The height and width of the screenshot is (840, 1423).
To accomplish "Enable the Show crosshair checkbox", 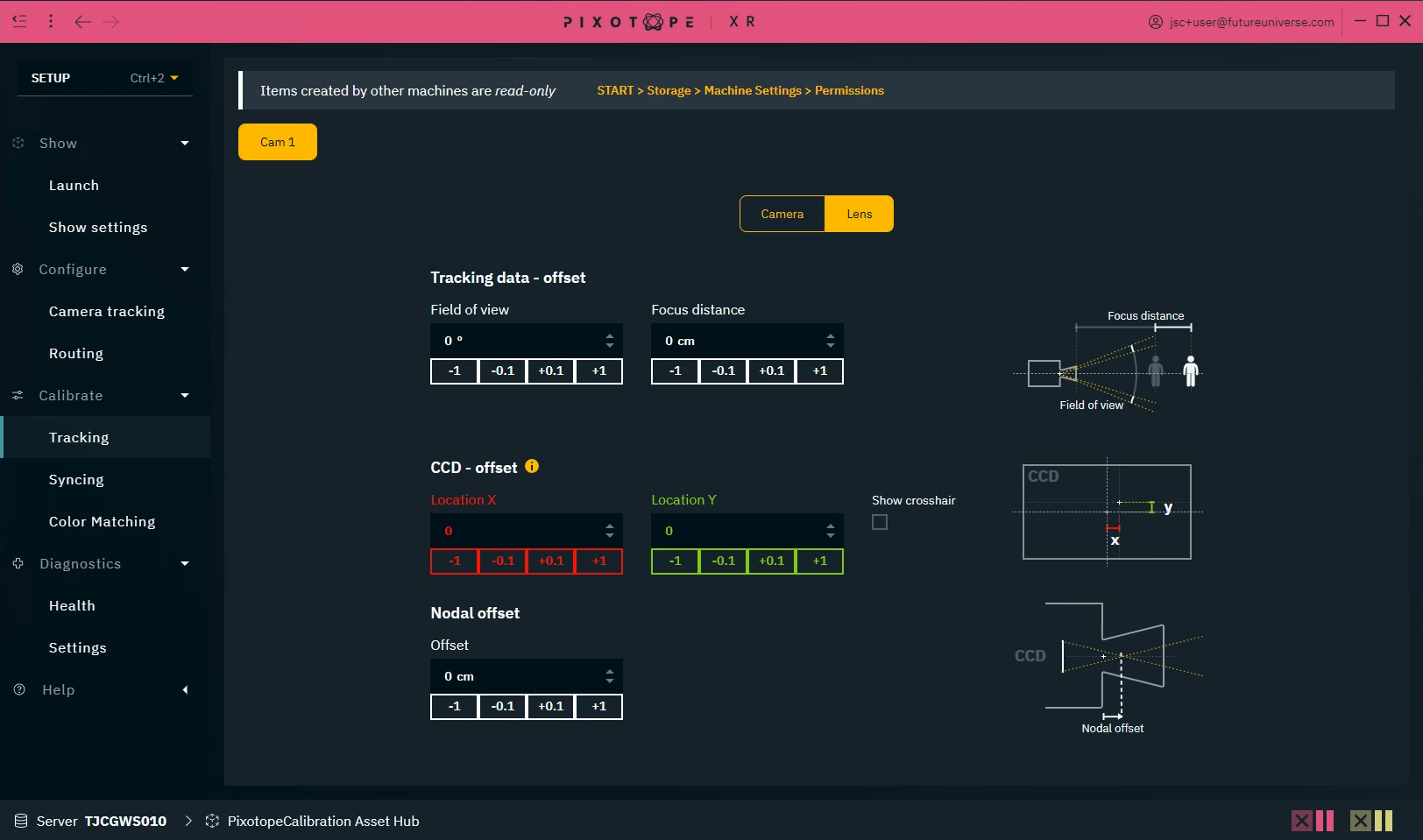I will (x=880, y=522).
